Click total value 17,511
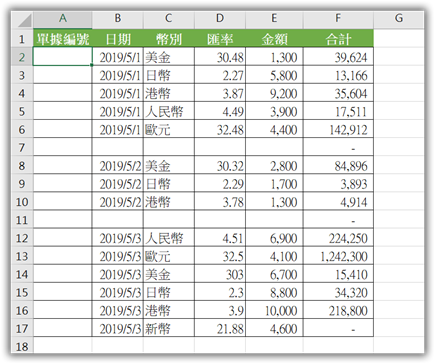 click(x=351, y=112)
